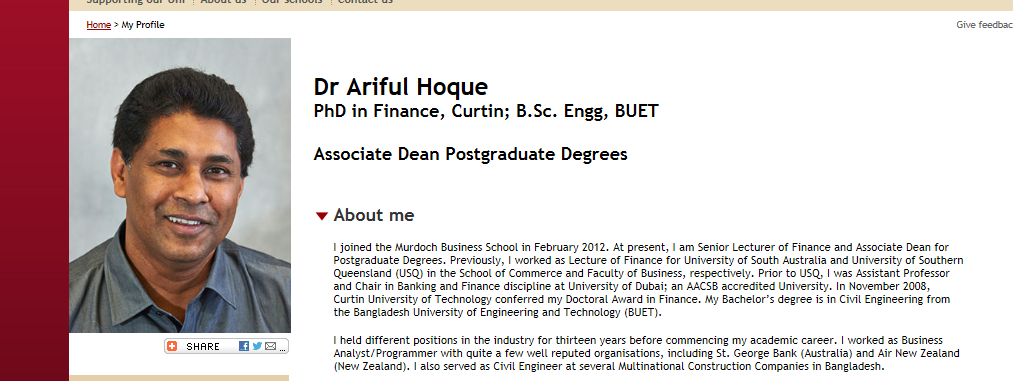This screenshot has height=381, width=1013.
Task: Click the orange plus share icon
Action: 172,346
